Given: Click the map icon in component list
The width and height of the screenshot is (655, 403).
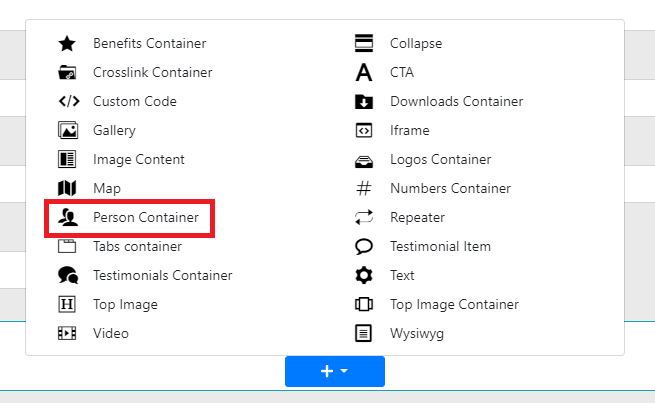Looking at the screenshot, I should click(x=67, y=189).
